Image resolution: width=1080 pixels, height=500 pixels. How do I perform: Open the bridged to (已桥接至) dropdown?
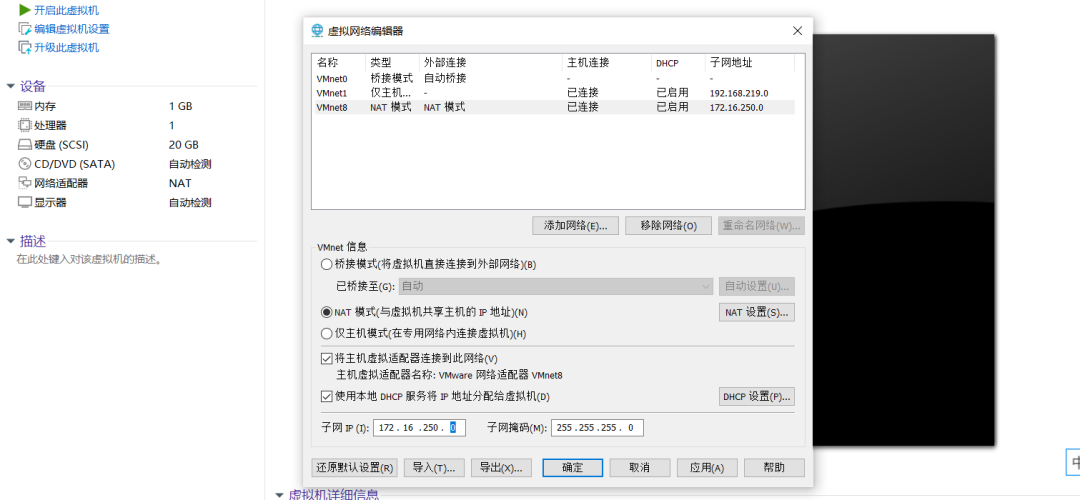click(x=555, y=286)
